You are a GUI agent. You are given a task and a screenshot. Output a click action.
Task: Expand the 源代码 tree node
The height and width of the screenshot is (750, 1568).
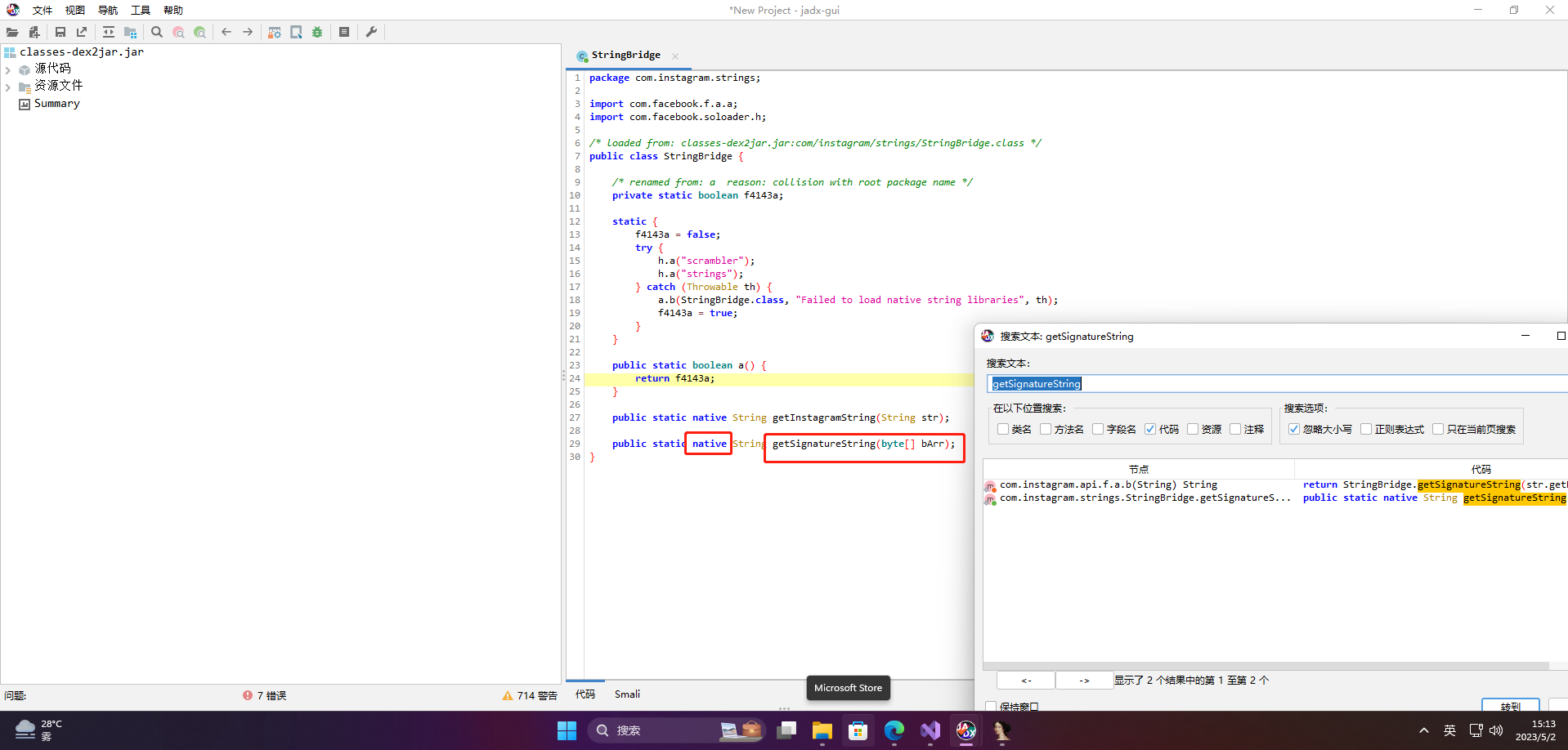click(8, 69)
